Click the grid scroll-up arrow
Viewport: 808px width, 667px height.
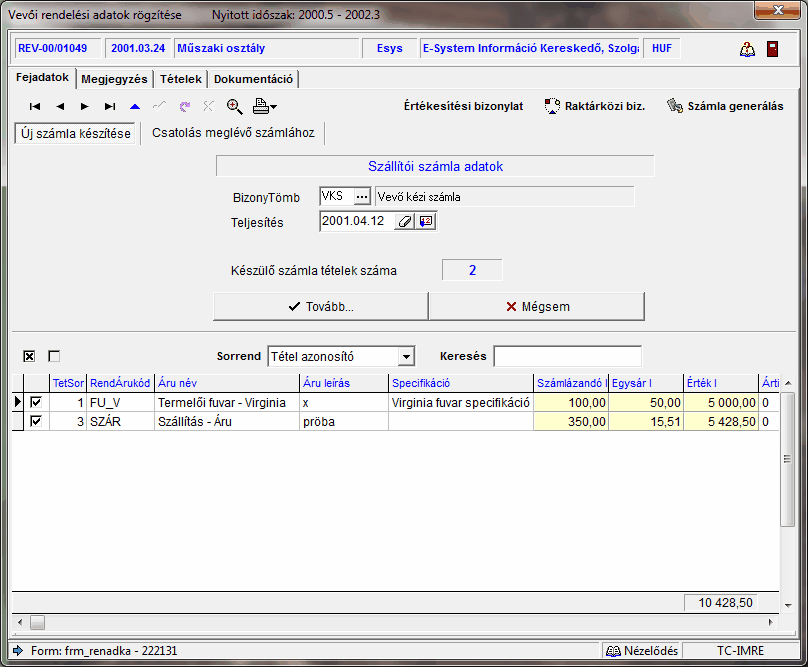[788, 383]
